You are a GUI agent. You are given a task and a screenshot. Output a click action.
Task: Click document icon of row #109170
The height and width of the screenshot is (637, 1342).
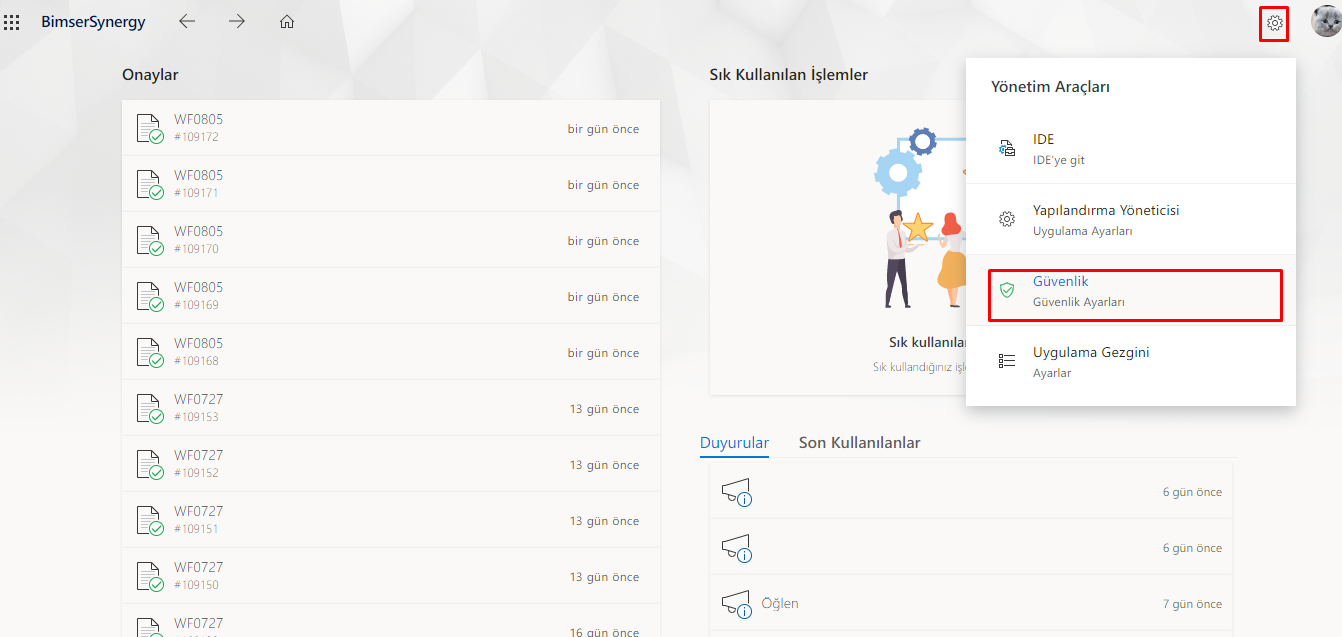pos(150,241)
